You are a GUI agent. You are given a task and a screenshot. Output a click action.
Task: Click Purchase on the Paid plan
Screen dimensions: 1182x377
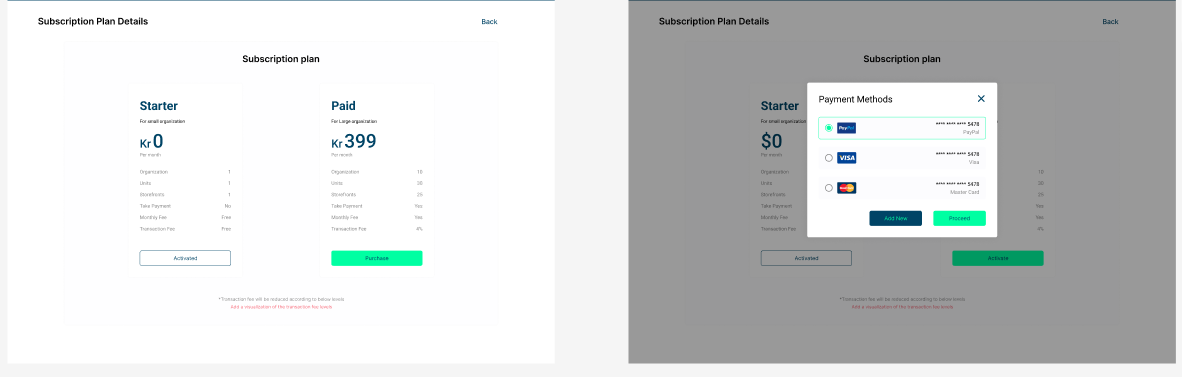tap(377, 258)
